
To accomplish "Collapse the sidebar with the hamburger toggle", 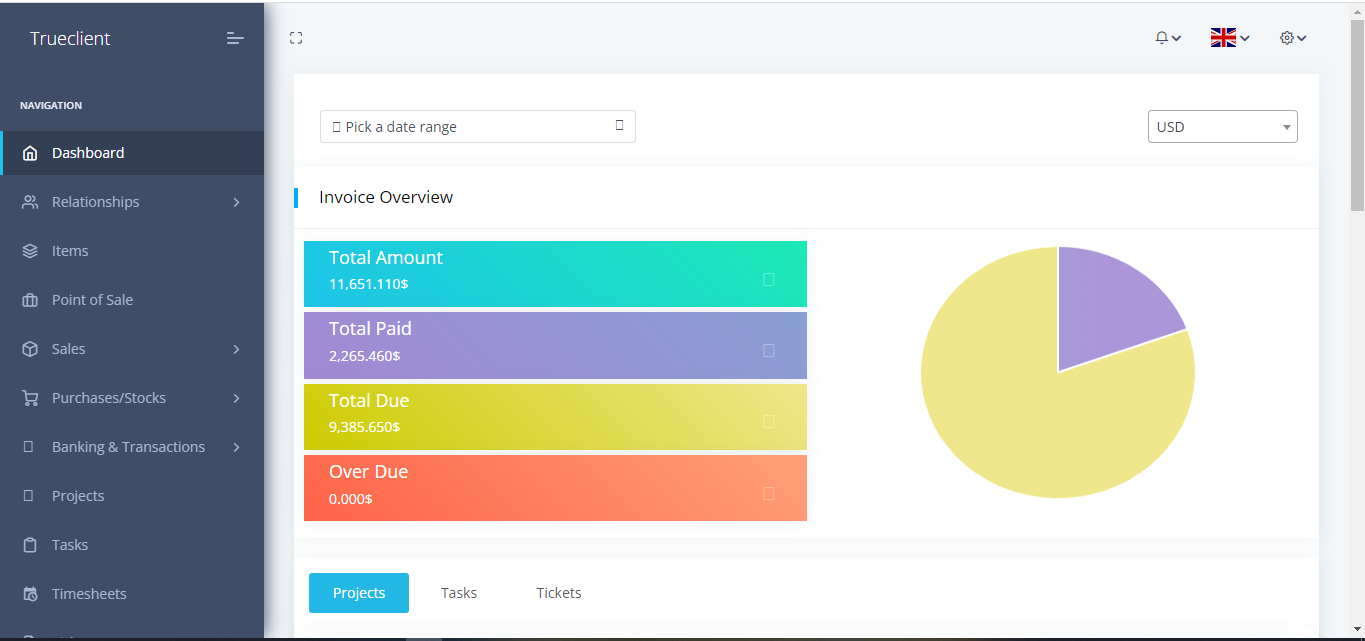I will click(235, 38).
